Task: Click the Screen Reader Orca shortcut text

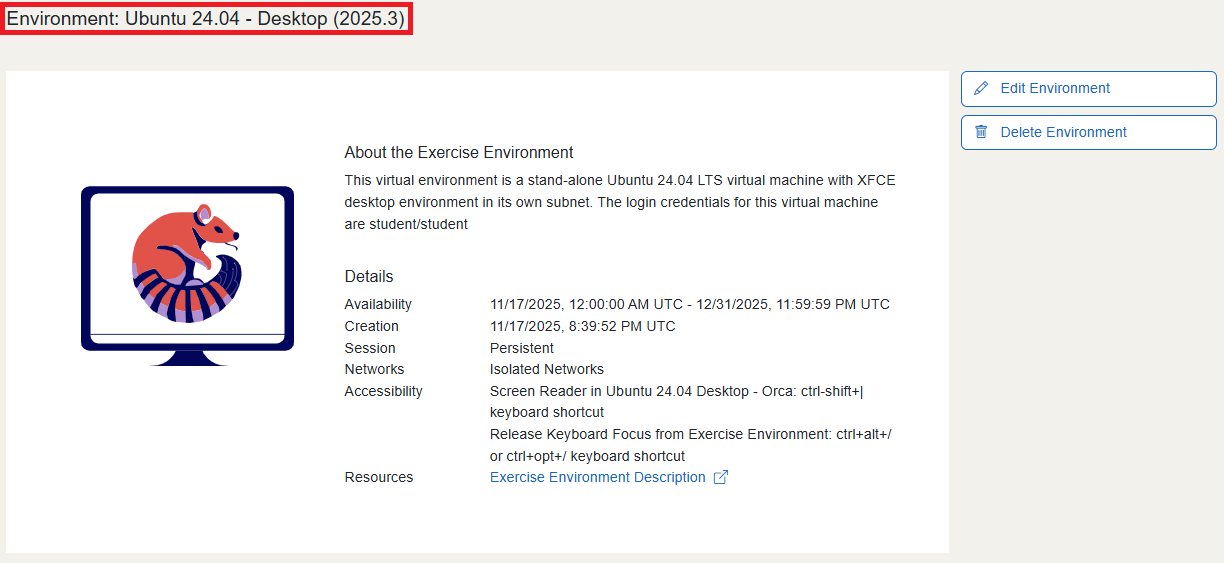Action: coord(677,401)
